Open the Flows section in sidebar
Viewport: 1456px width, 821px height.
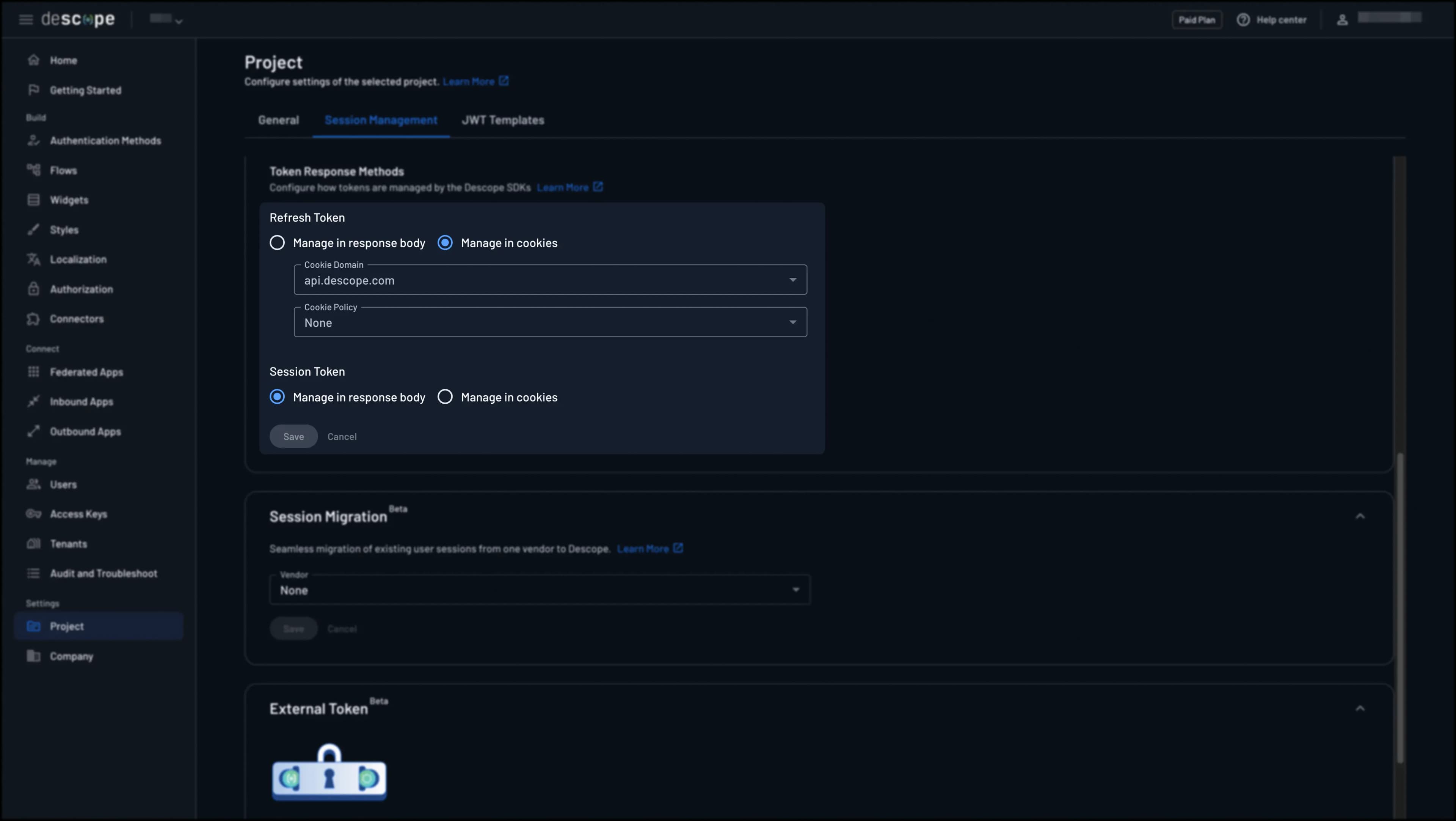pos(63,170)
